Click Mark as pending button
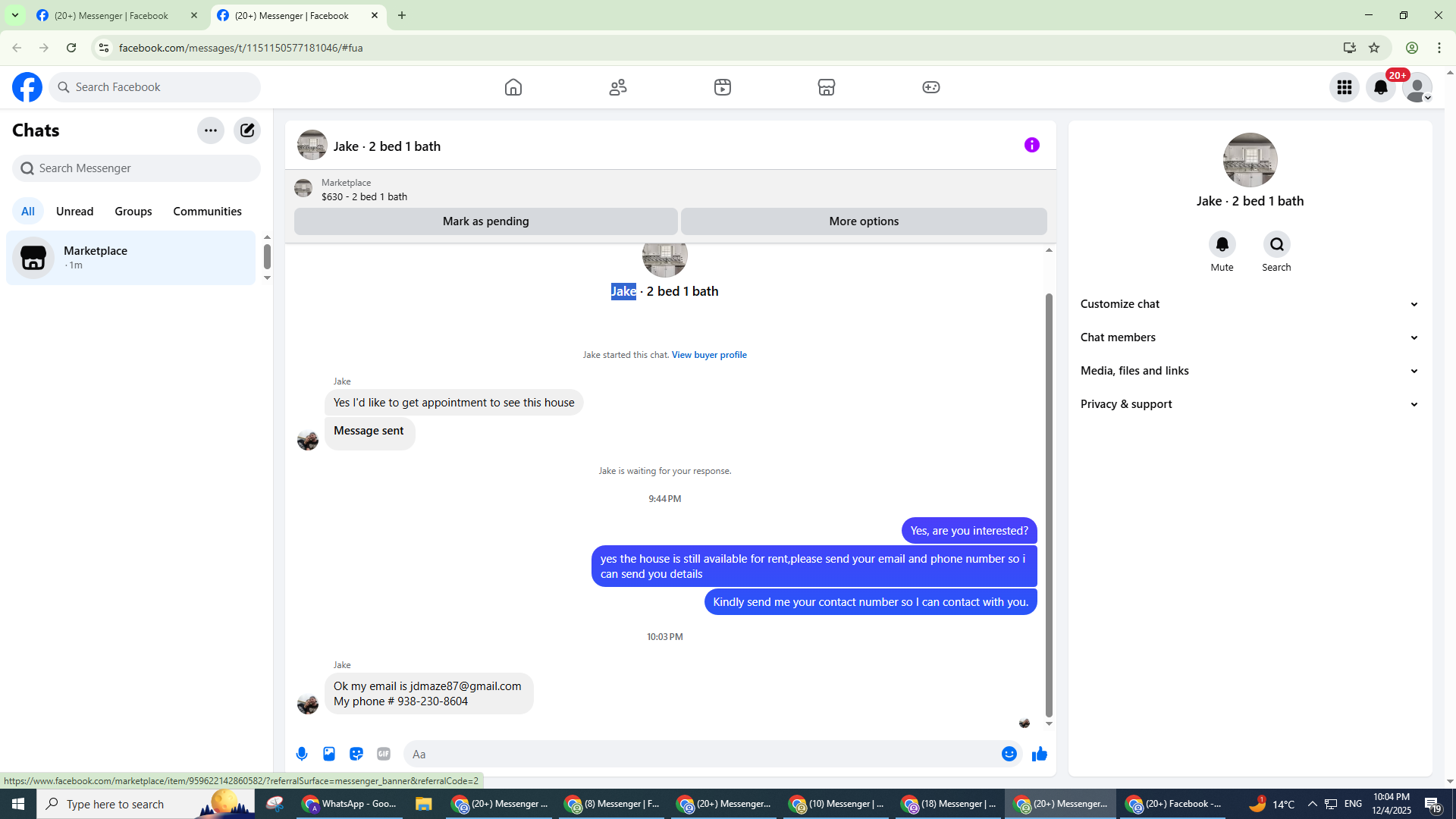Viewport: 1456px width, 819px height. click(x=485, y=221)
